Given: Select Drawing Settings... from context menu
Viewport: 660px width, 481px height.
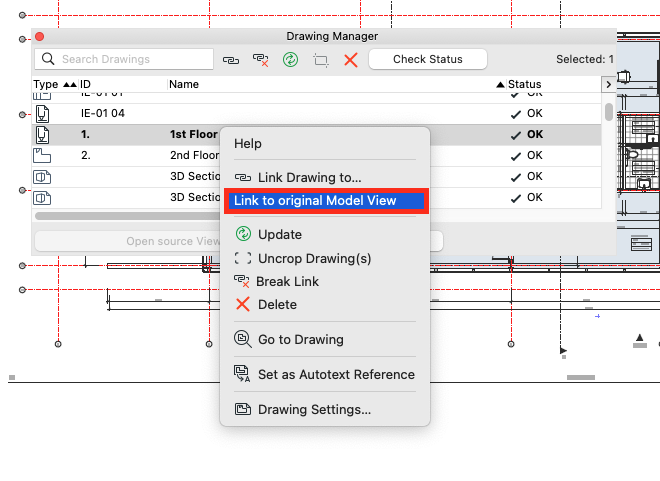Looking at the screenshot, I should click(x=314, y=409).
